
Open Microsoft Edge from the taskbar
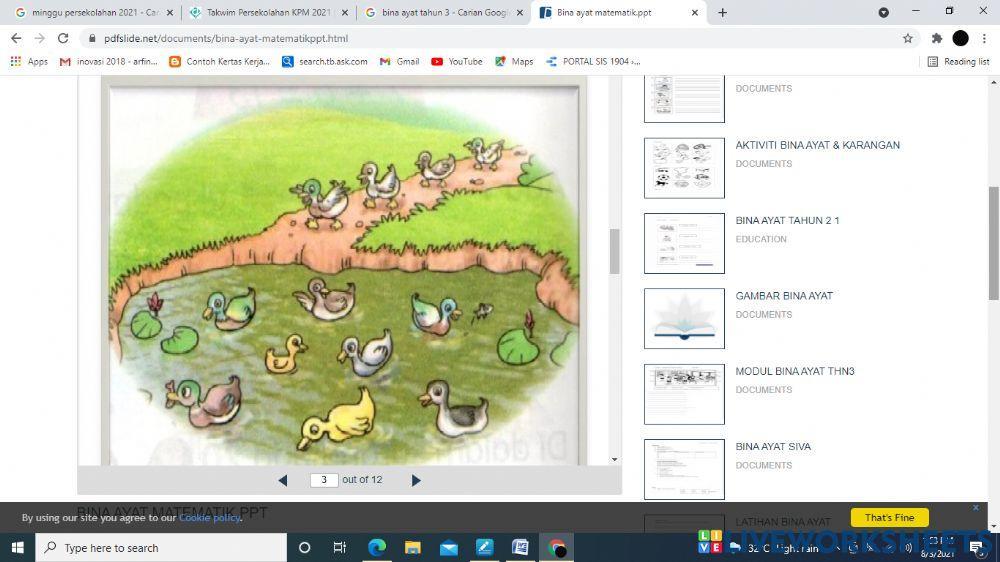click(x=377, y=547)
